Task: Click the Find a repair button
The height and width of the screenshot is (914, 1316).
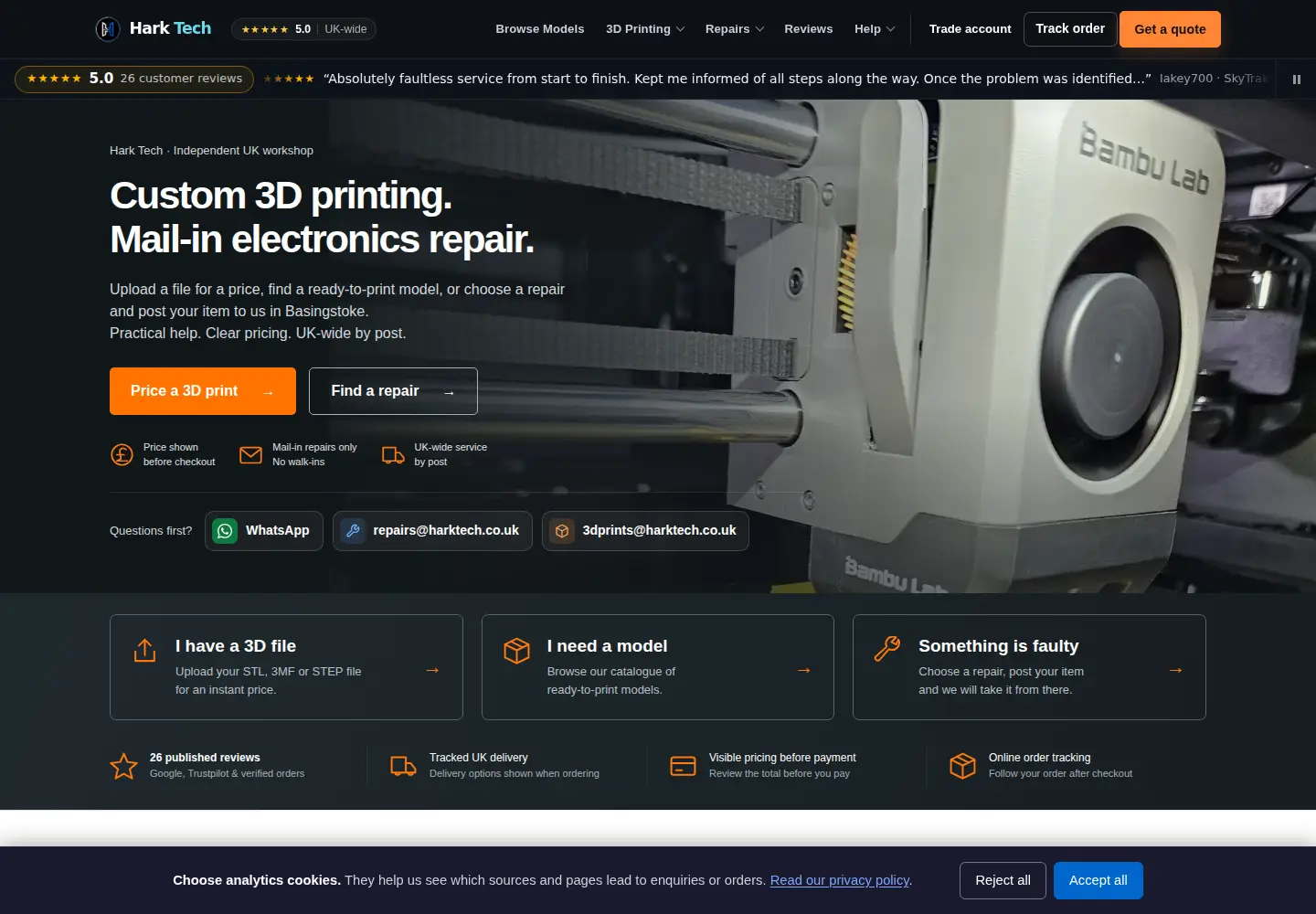Action: point(393,391)
